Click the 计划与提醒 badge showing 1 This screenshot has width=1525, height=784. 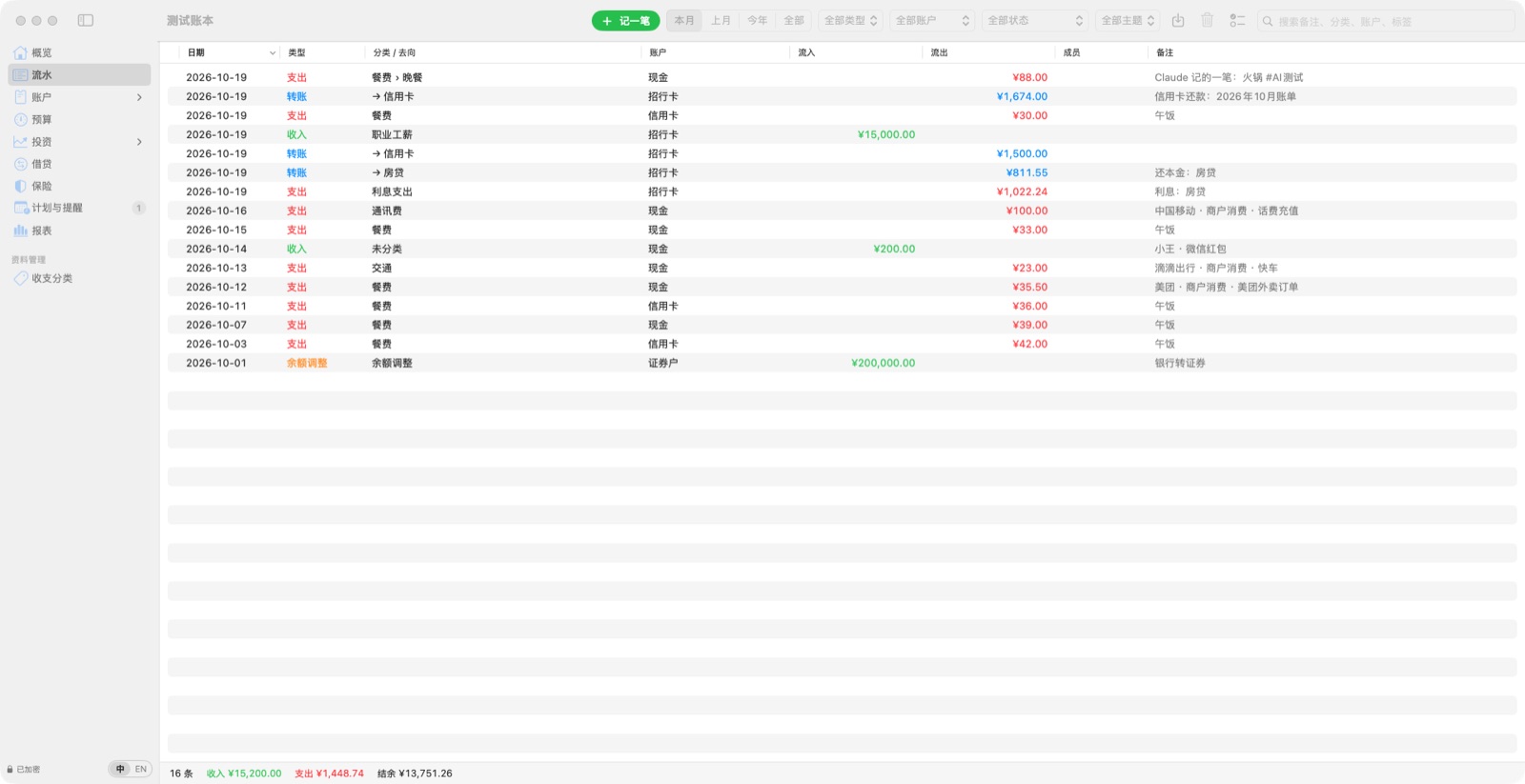point(138,208)
